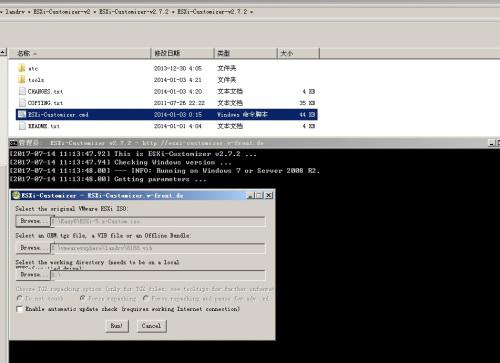The width and height of the screenshot is (500, 363).
Task: Select 'Force repacking and pause' radio option
Action: [x=145, y=298]
